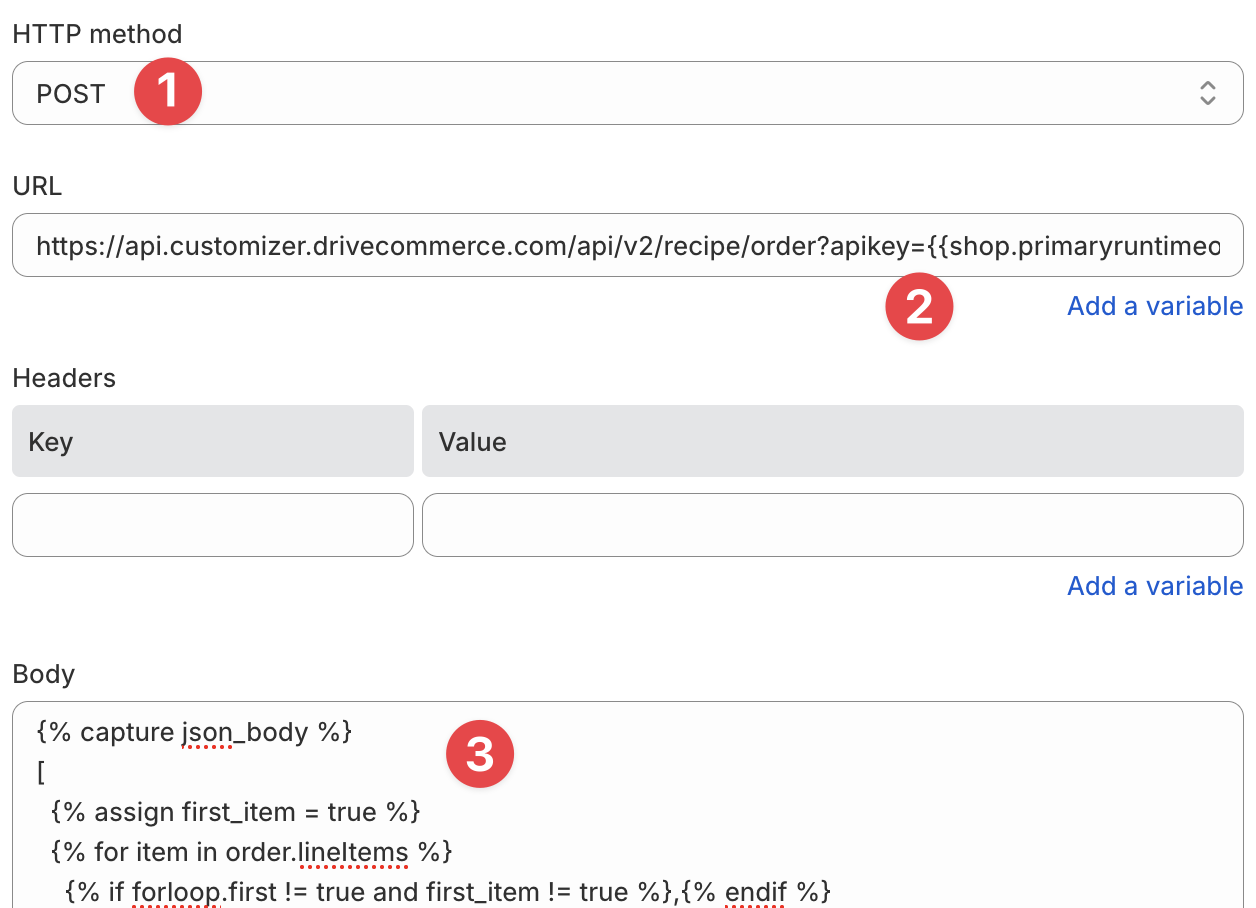Click the for item in order.lineItems line
Screen dimensions: 1256x908
(251, 852)
